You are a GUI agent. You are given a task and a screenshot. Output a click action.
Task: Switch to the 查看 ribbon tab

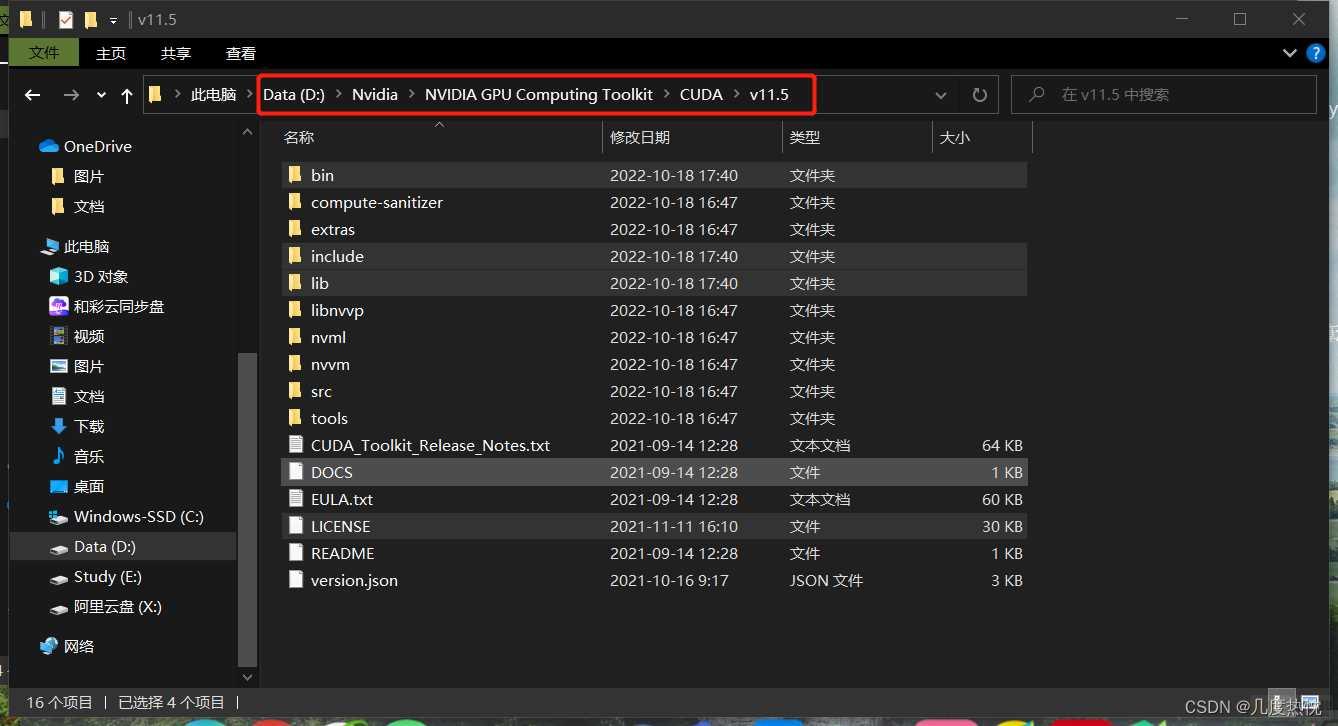[241, 53]
